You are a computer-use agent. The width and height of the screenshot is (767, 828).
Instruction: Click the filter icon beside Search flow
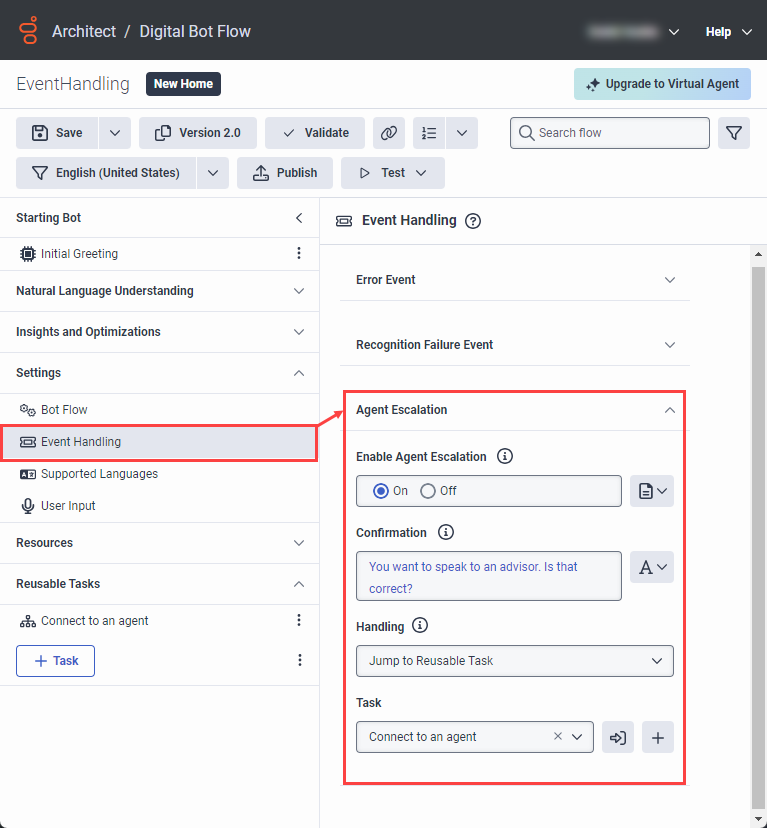pyautogui.click(x=734, y=133)
